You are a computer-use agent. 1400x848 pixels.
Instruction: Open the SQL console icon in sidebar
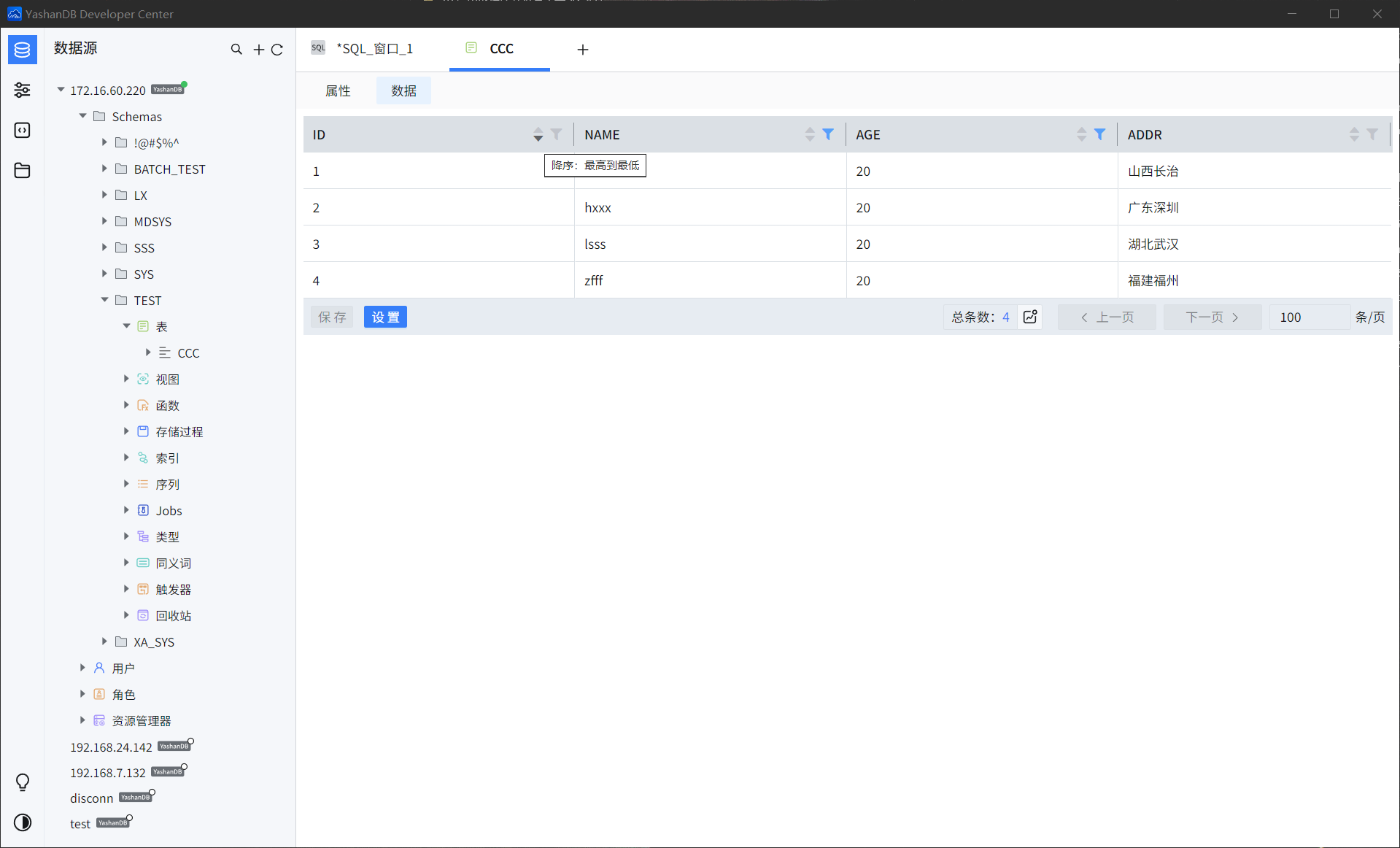tap(22, 130)
